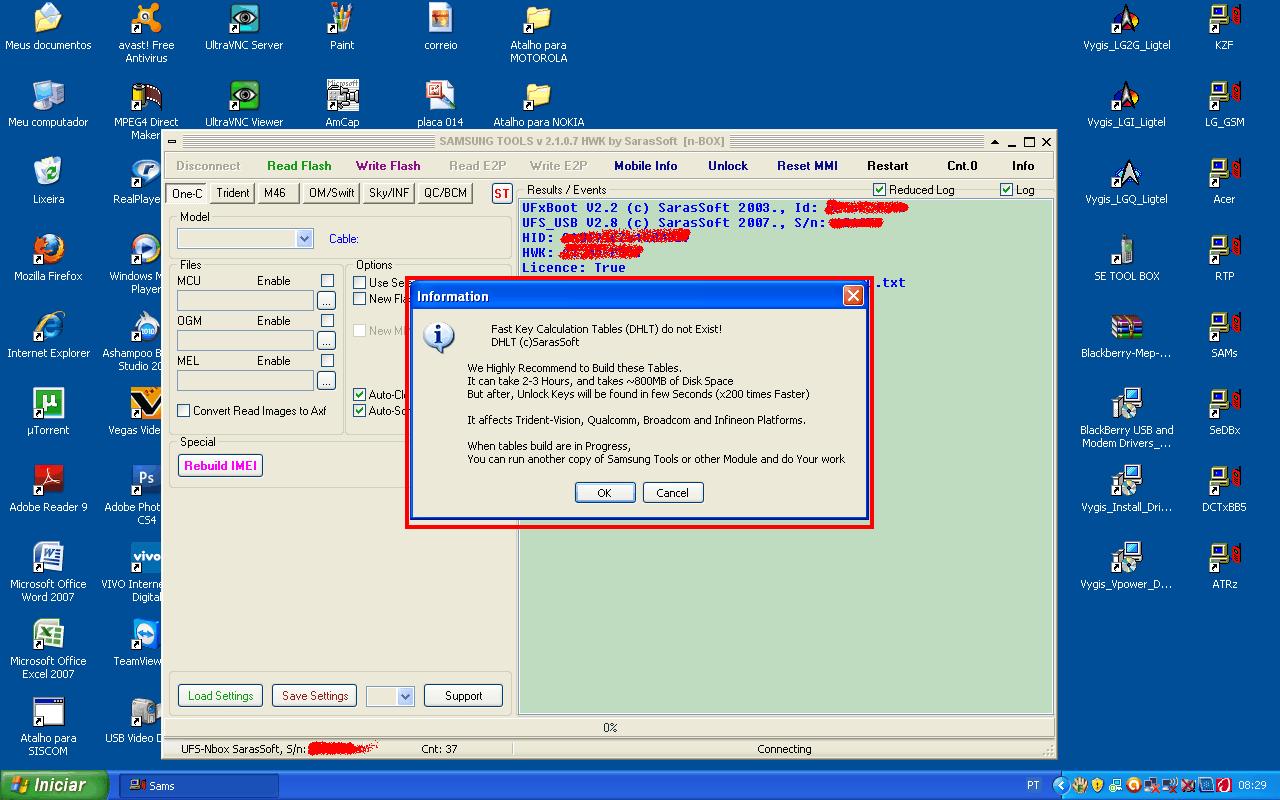
Task: Toggle the New Fla... options checkbox
Action: tap(359, 299)
